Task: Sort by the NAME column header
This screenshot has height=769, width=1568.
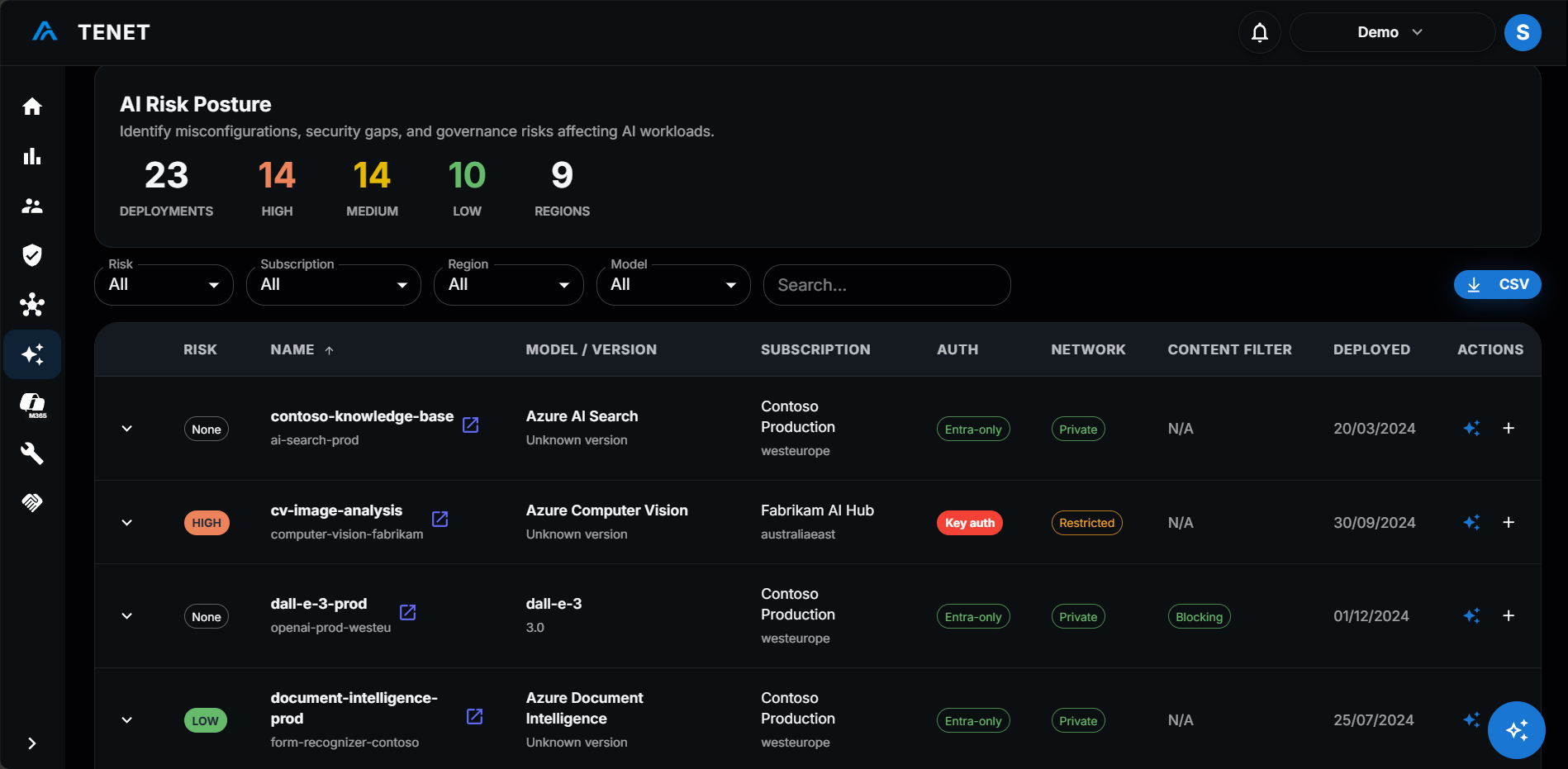Action: [x=302, y=349]
